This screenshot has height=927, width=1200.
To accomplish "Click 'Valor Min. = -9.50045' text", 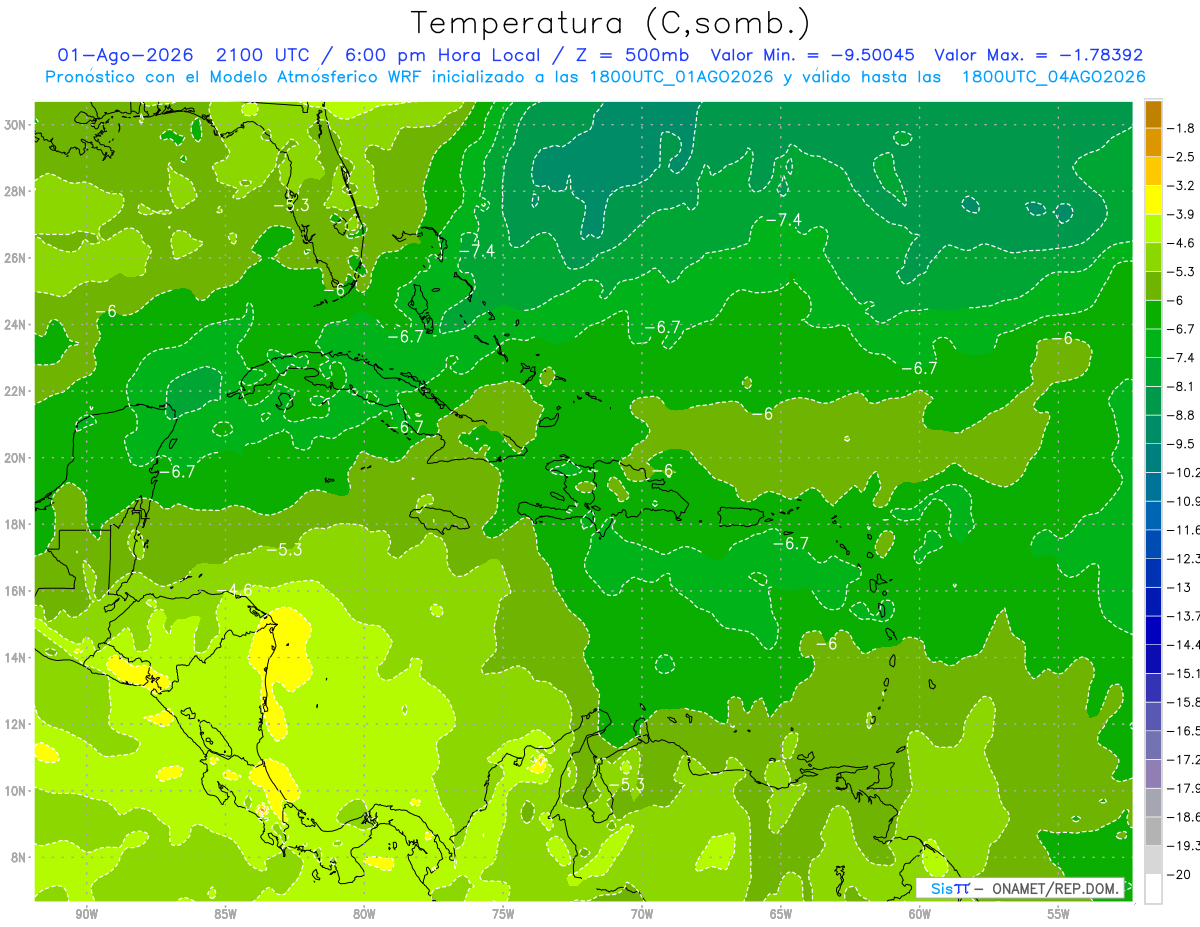I will 814,55.
